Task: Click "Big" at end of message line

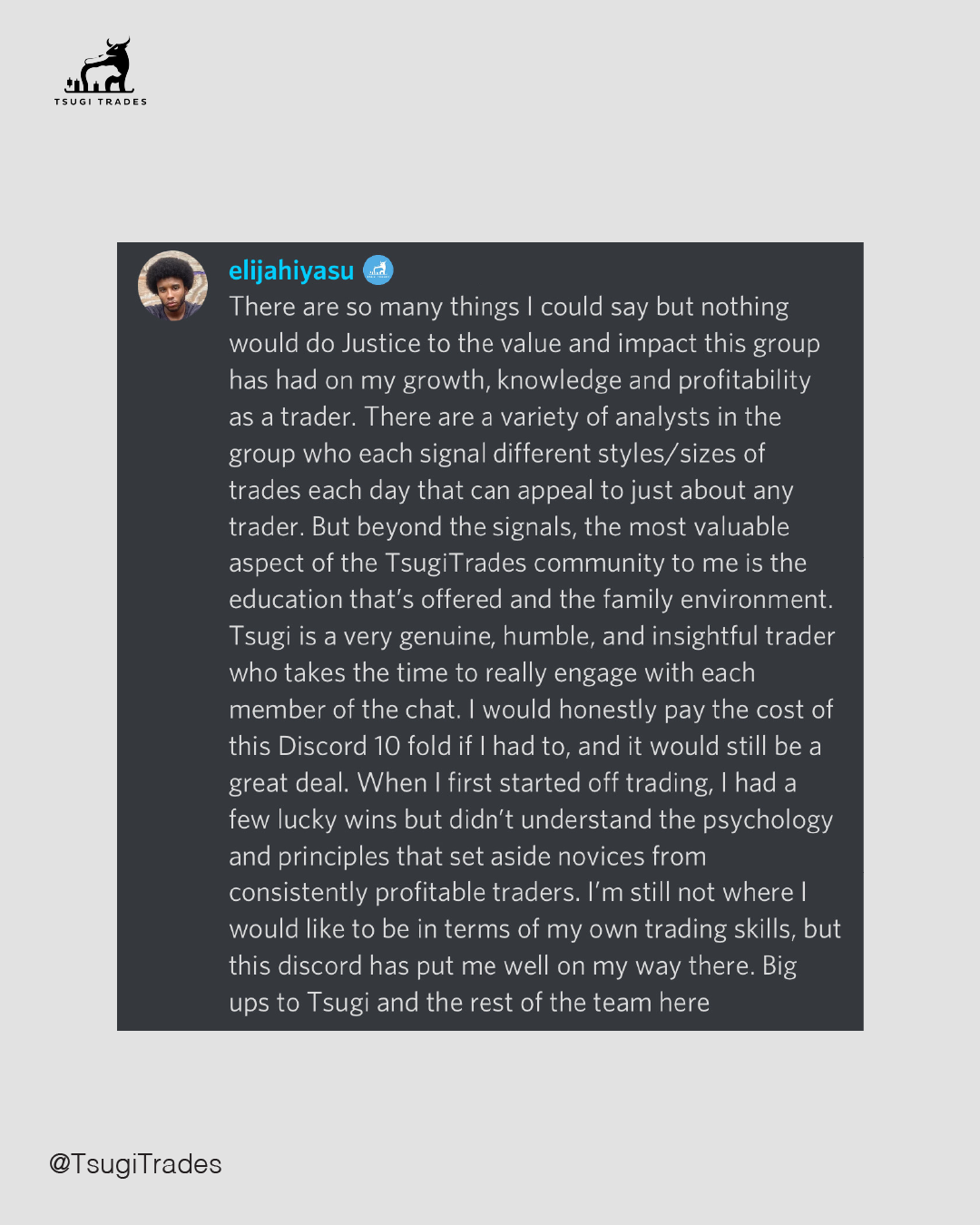Action: (779, 966)
